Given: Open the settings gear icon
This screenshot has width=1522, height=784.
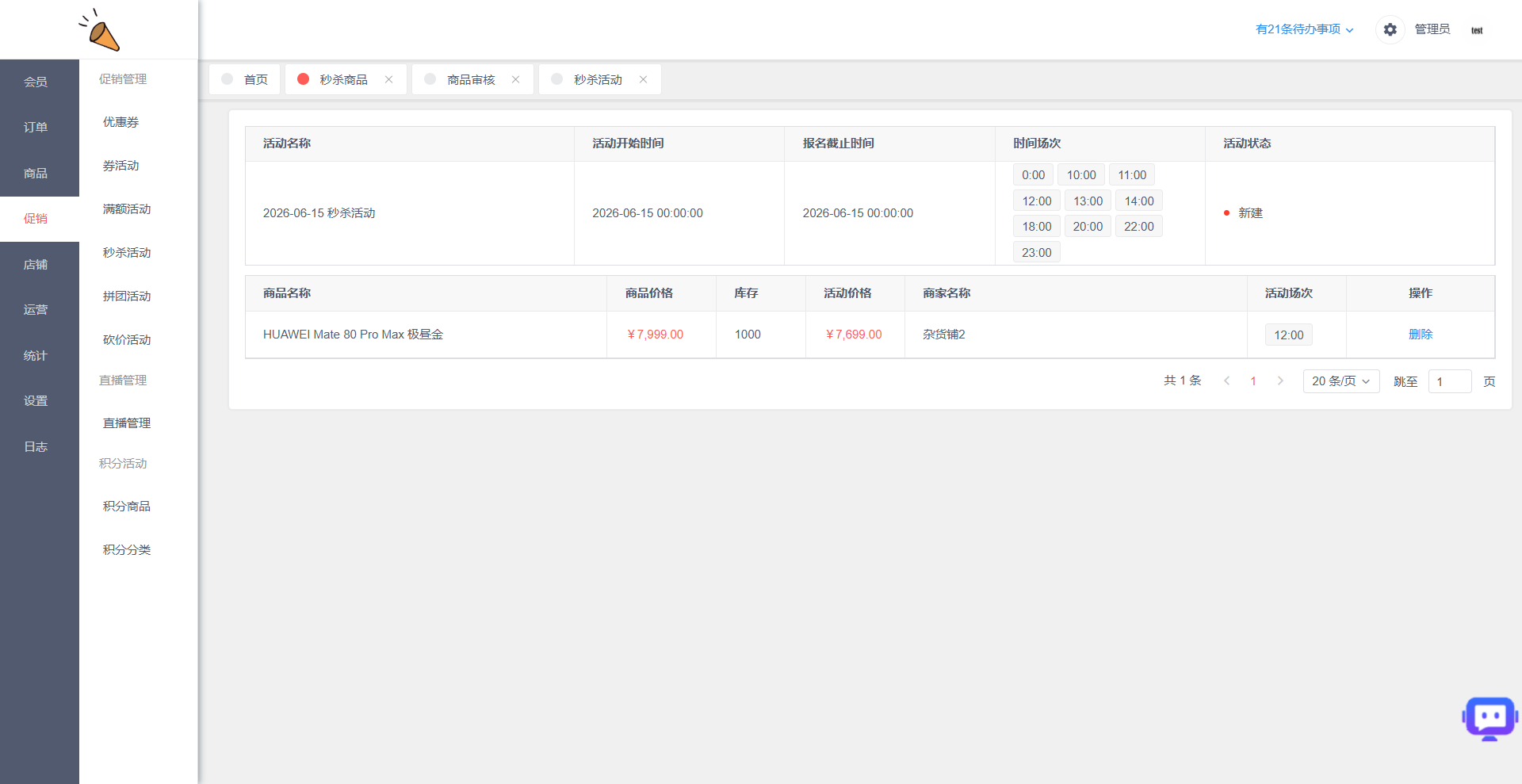Looking at the screenshot, I should point(1390,29).
